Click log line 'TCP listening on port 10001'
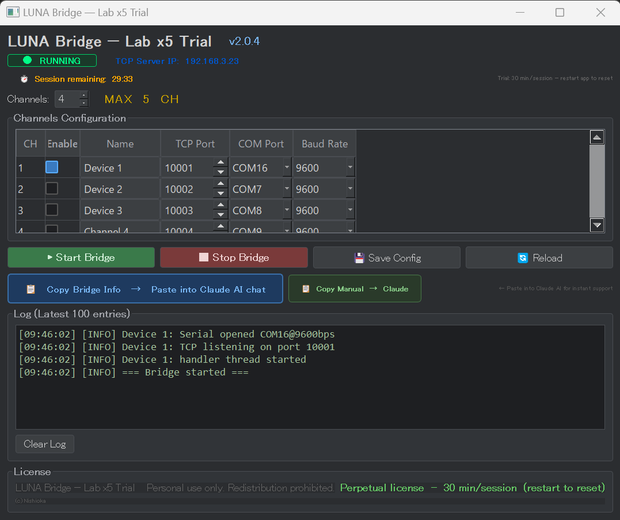Screen dimensions: 620x520 [176, 347]
